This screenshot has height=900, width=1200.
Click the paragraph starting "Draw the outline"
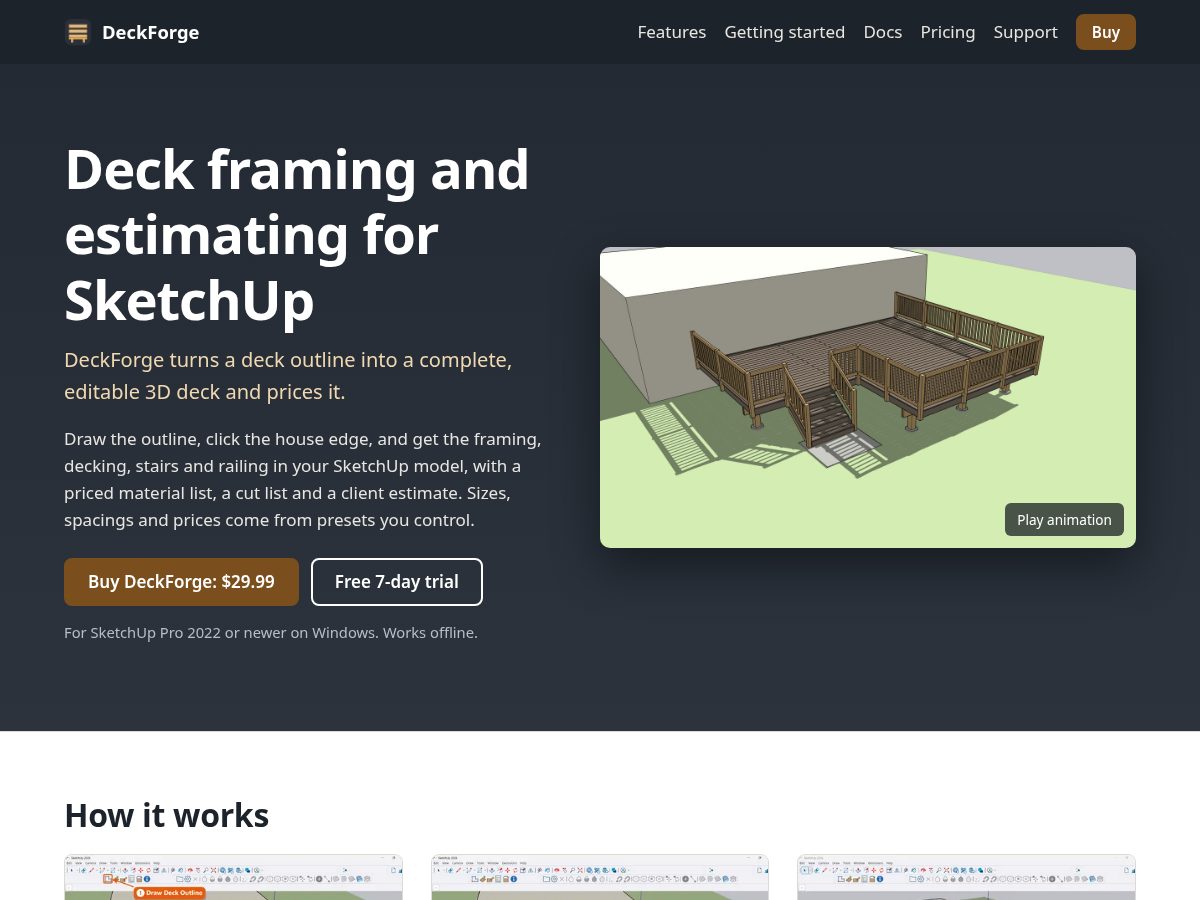point(303,480)
